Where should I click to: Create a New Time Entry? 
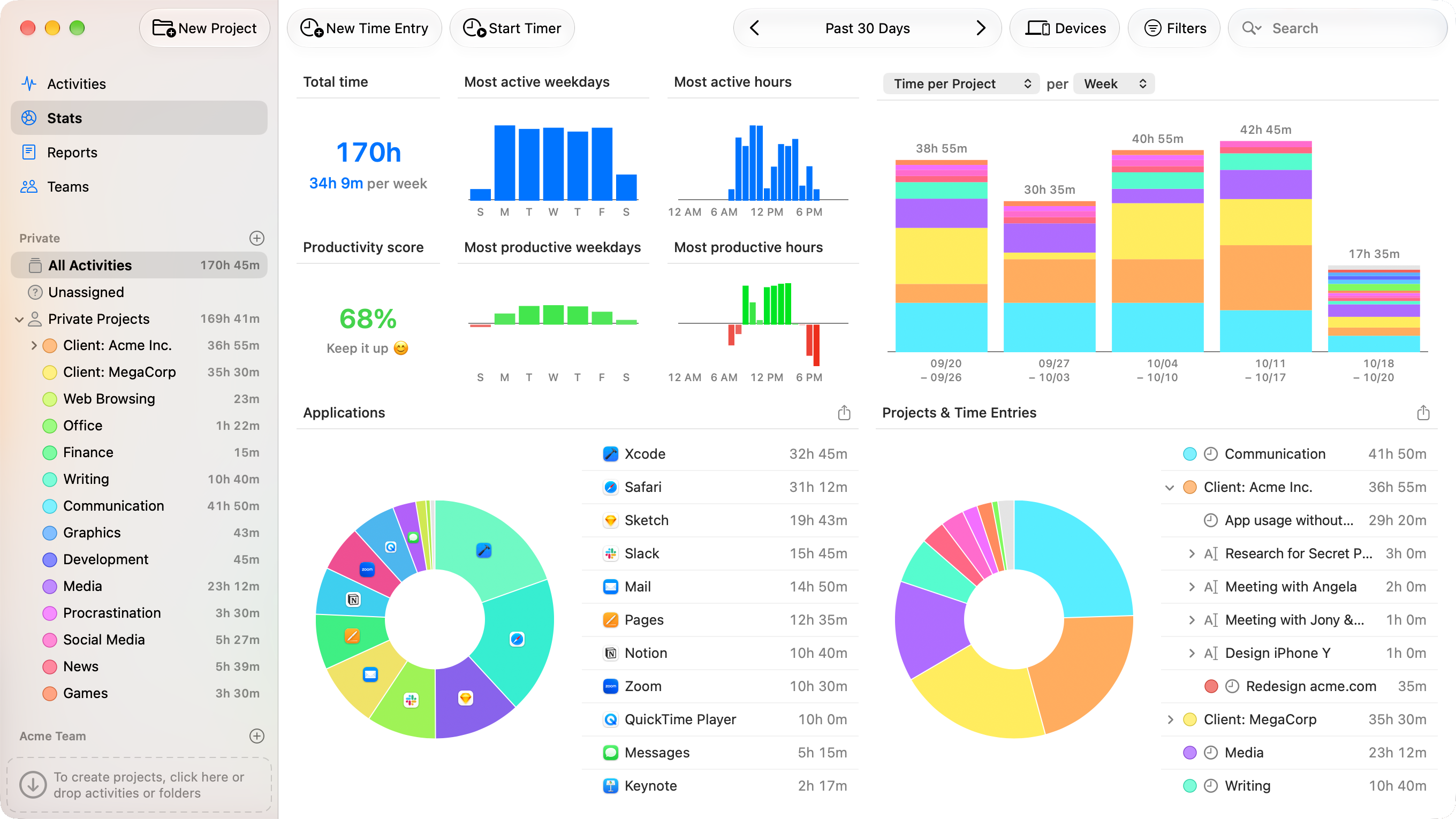click(x=365, y=28)
